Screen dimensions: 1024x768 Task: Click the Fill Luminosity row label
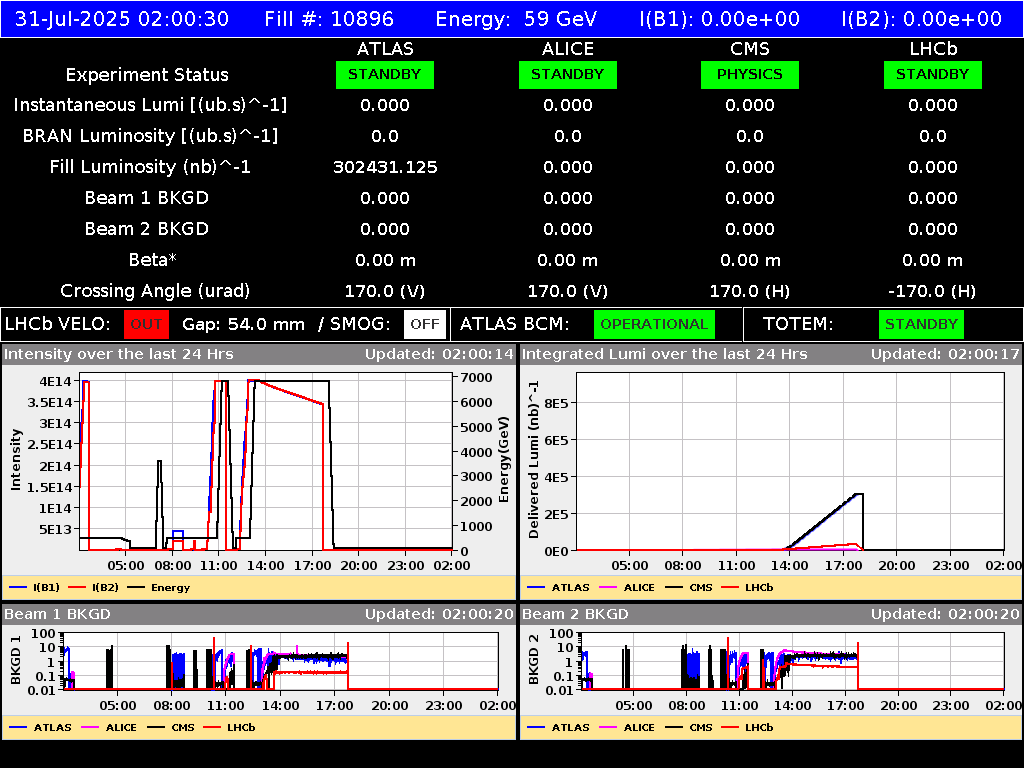[150, 167]
